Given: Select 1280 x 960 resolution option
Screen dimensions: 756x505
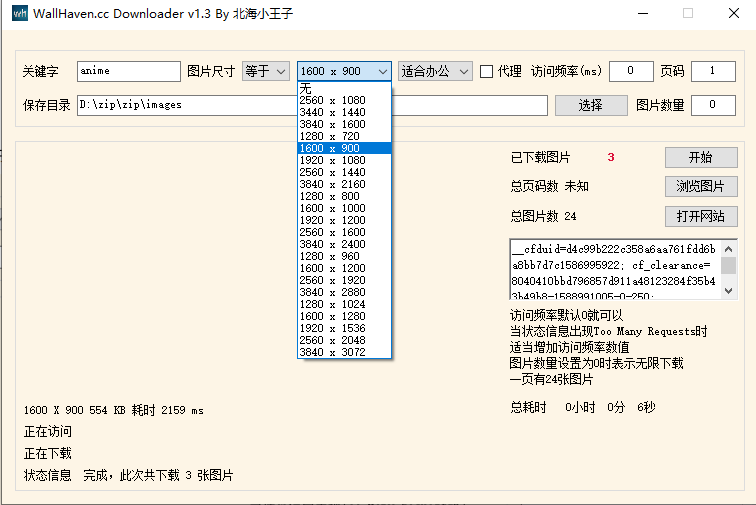Looking at the screenshot, I should tap(344, 256).
